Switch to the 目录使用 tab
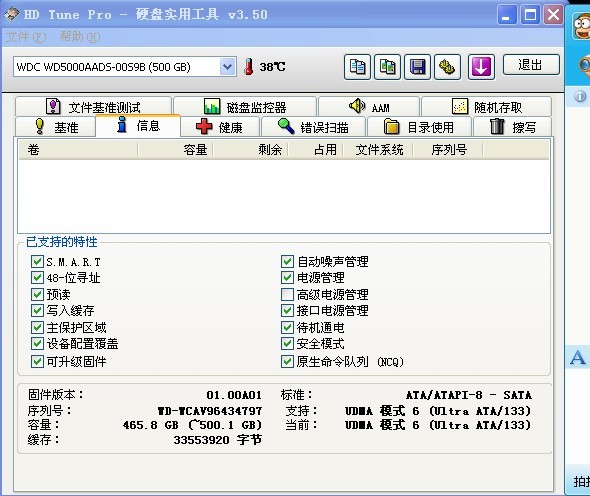The width and height of the screenshot is (590, 496). coord(419,127)
